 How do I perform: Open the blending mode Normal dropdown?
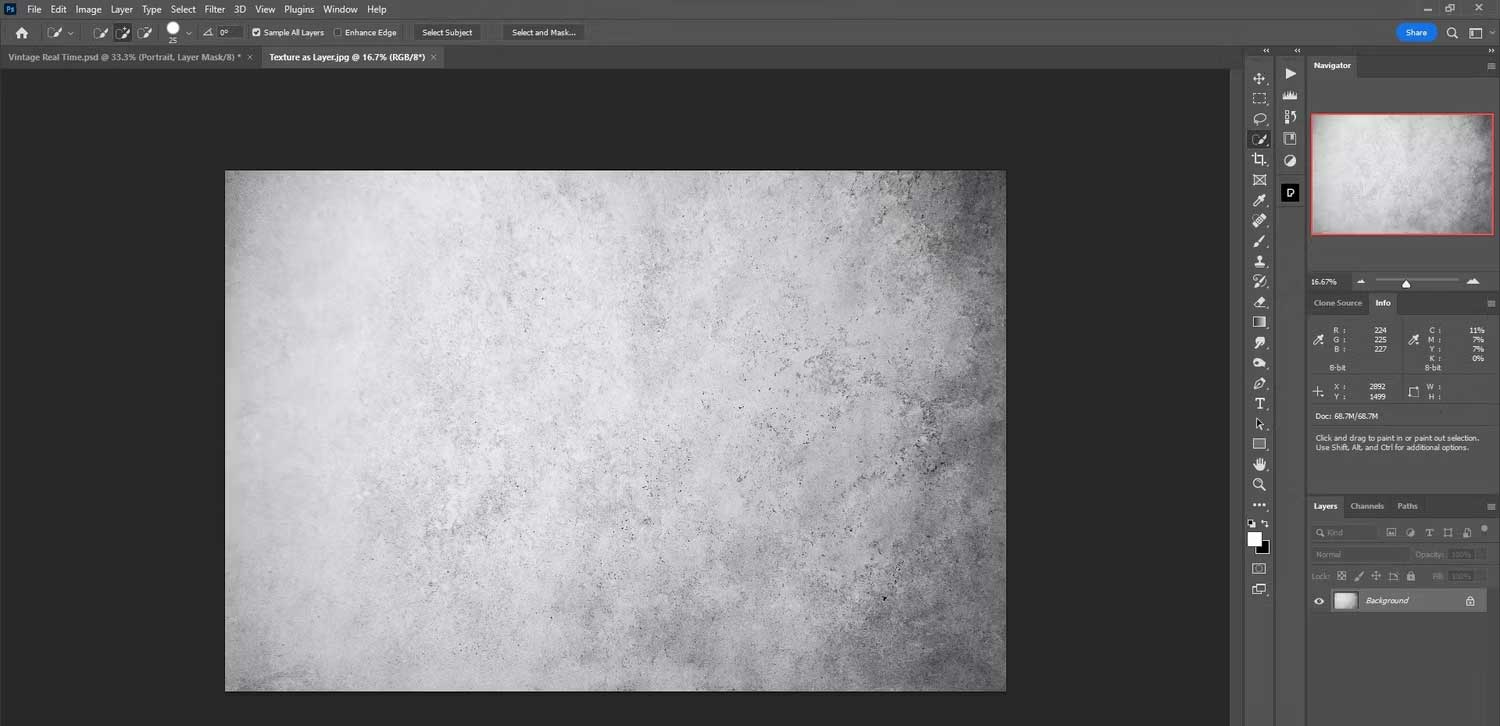[x=1360, y=553]
